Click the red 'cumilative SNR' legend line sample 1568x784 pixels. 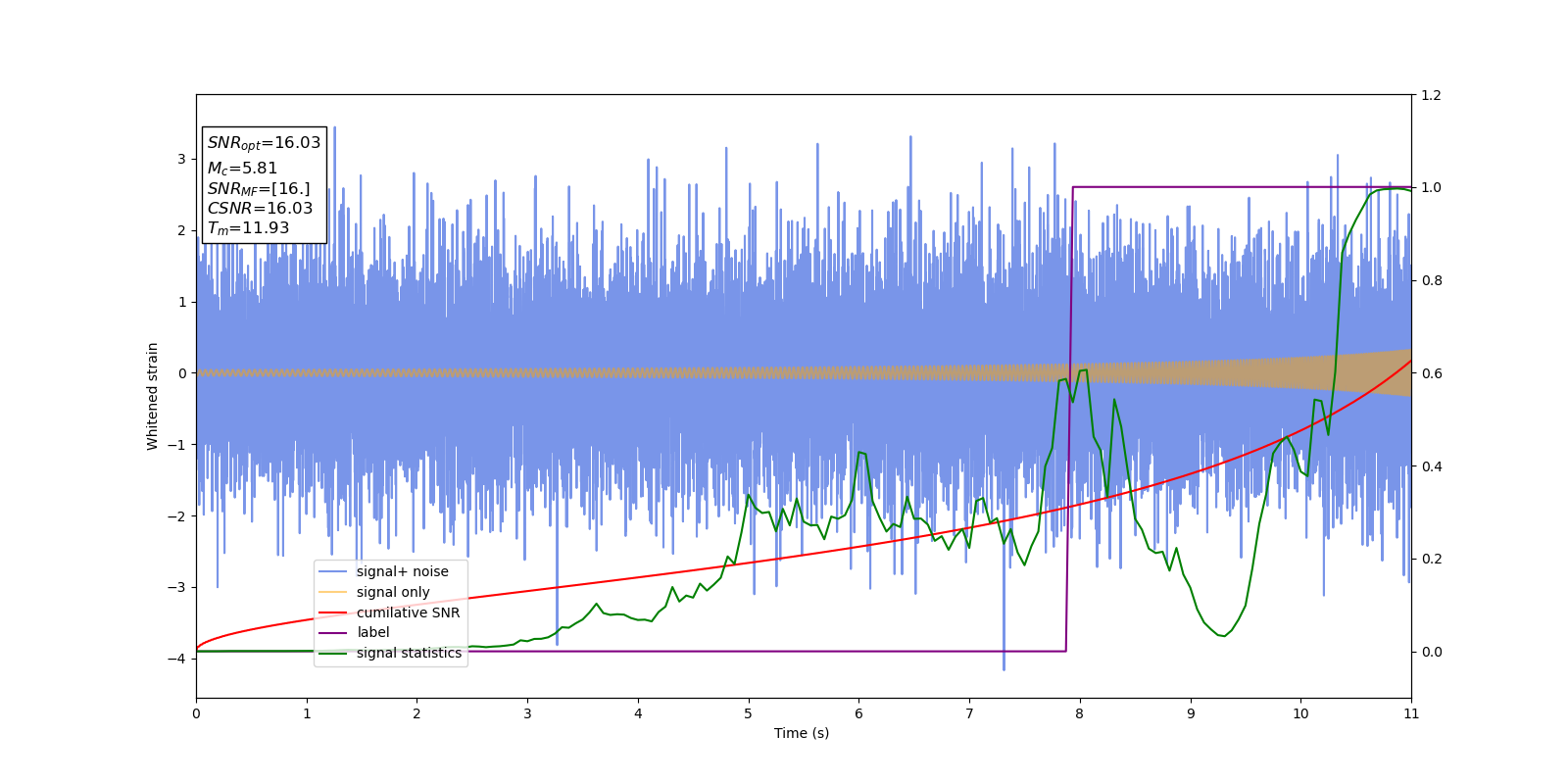pyautogui.click(x=333, y=612)
